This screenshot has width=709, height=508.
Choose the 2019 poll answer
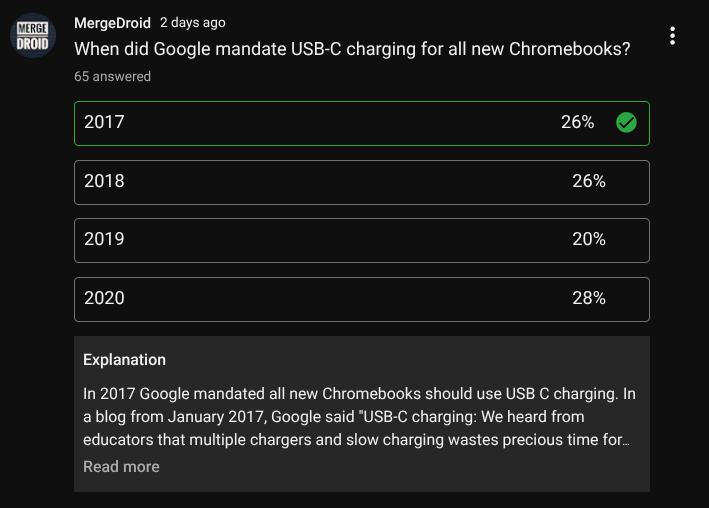click(x=300, y=239)
